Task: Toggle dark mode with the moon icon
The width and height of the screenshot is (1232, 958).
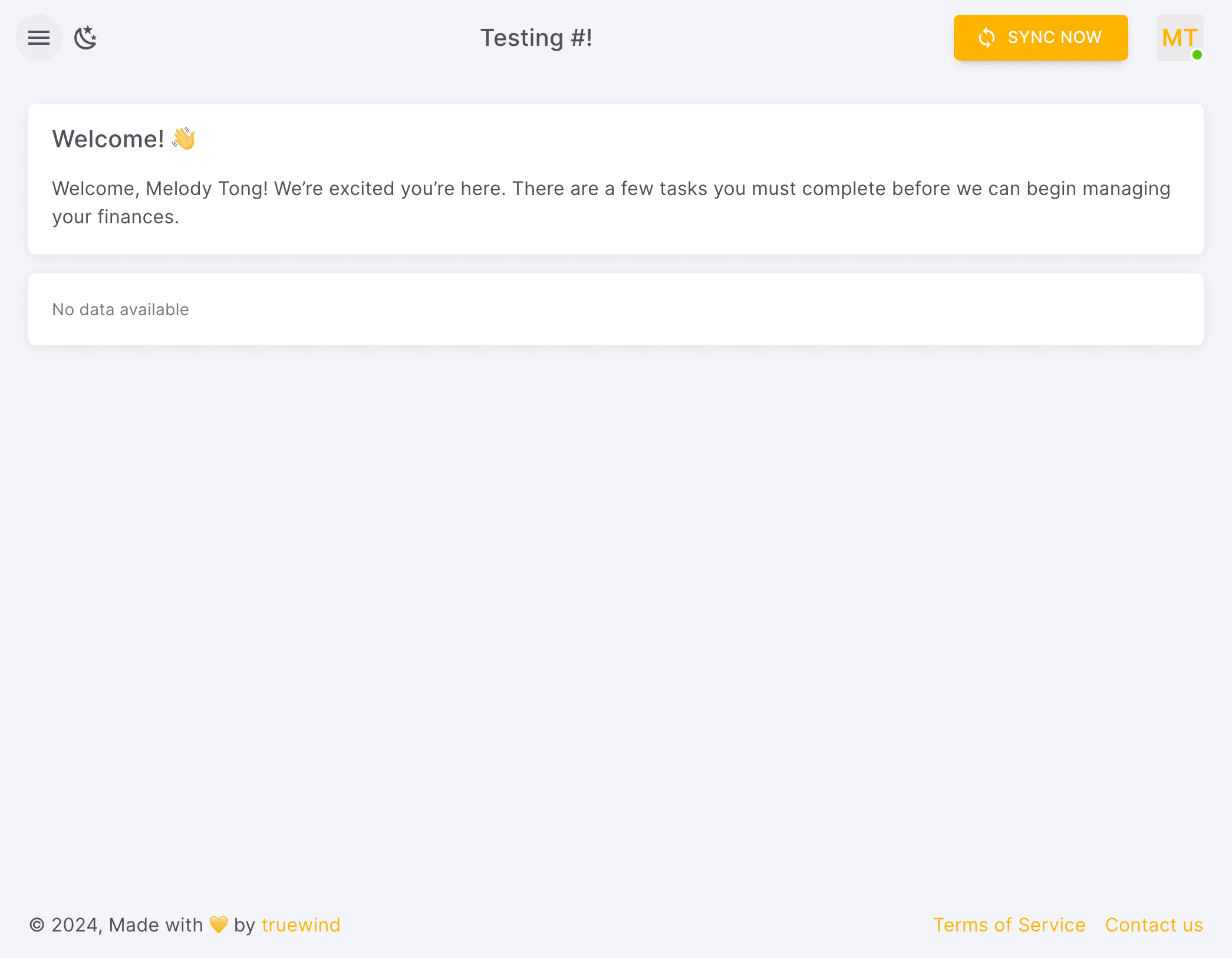Action: click(86, 37)
